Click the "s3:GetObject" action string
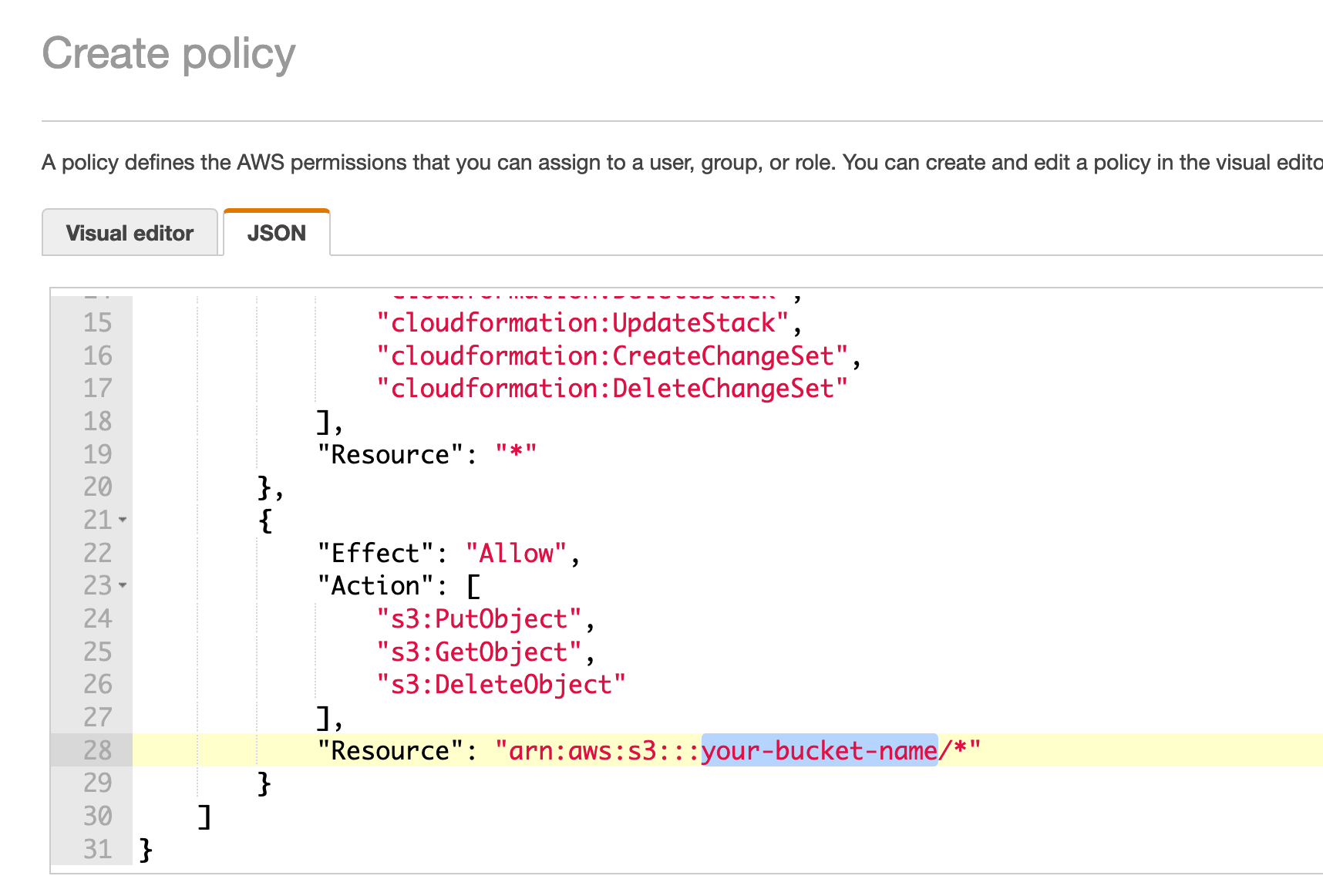This screenshot has height=896, width=1323. click(483, 652)
